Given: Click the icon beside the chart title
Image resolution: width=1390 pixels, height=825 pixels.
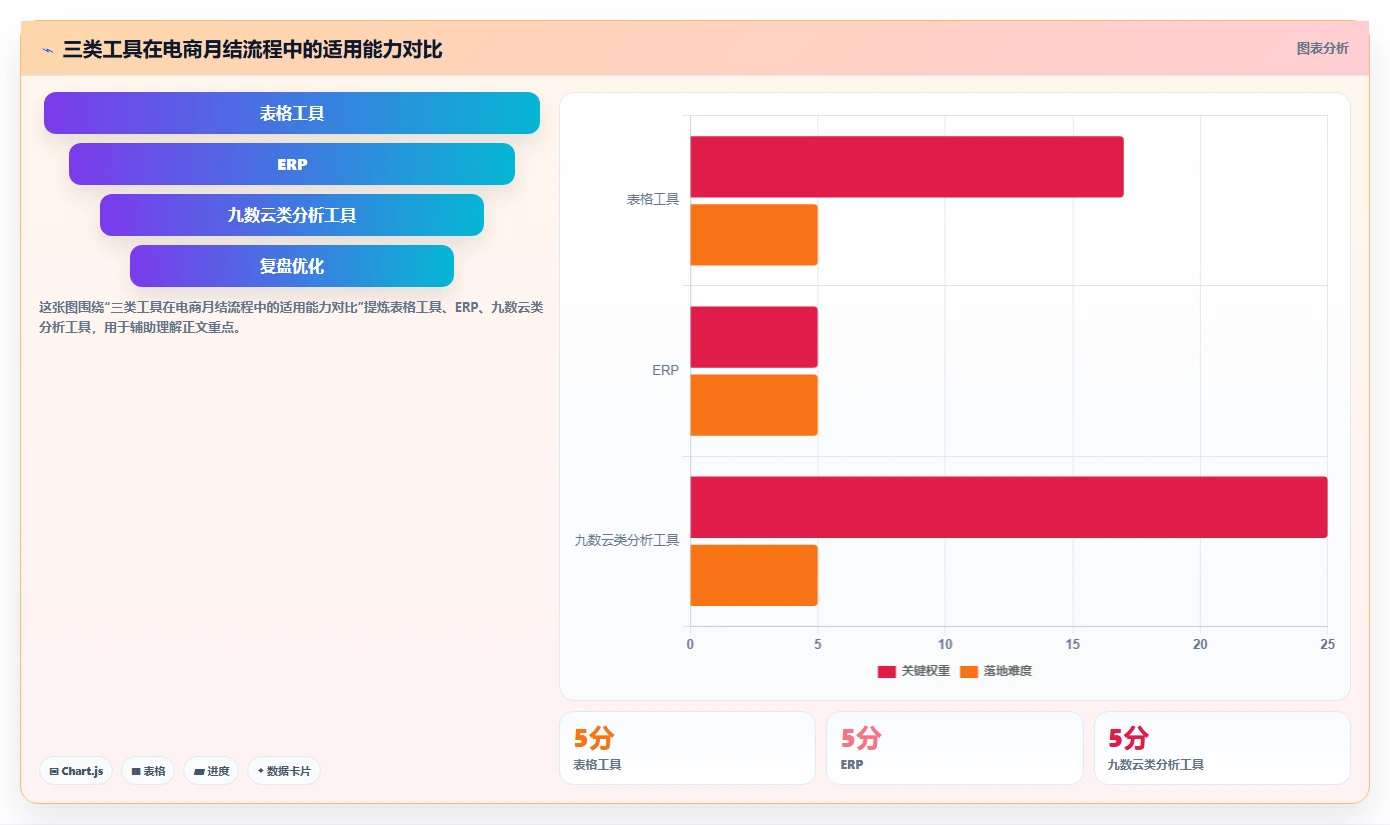Looking at the screenshot, I should [47, 50].
